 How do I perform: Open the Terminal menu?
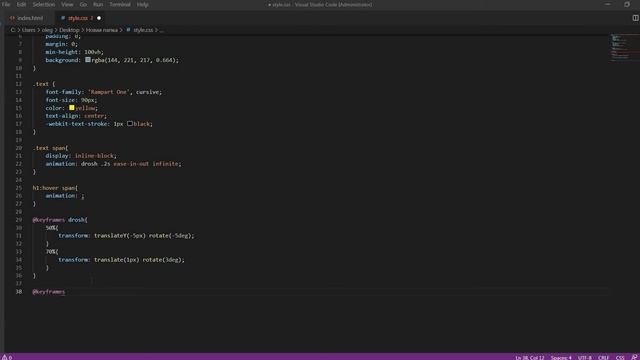[120, 4]
